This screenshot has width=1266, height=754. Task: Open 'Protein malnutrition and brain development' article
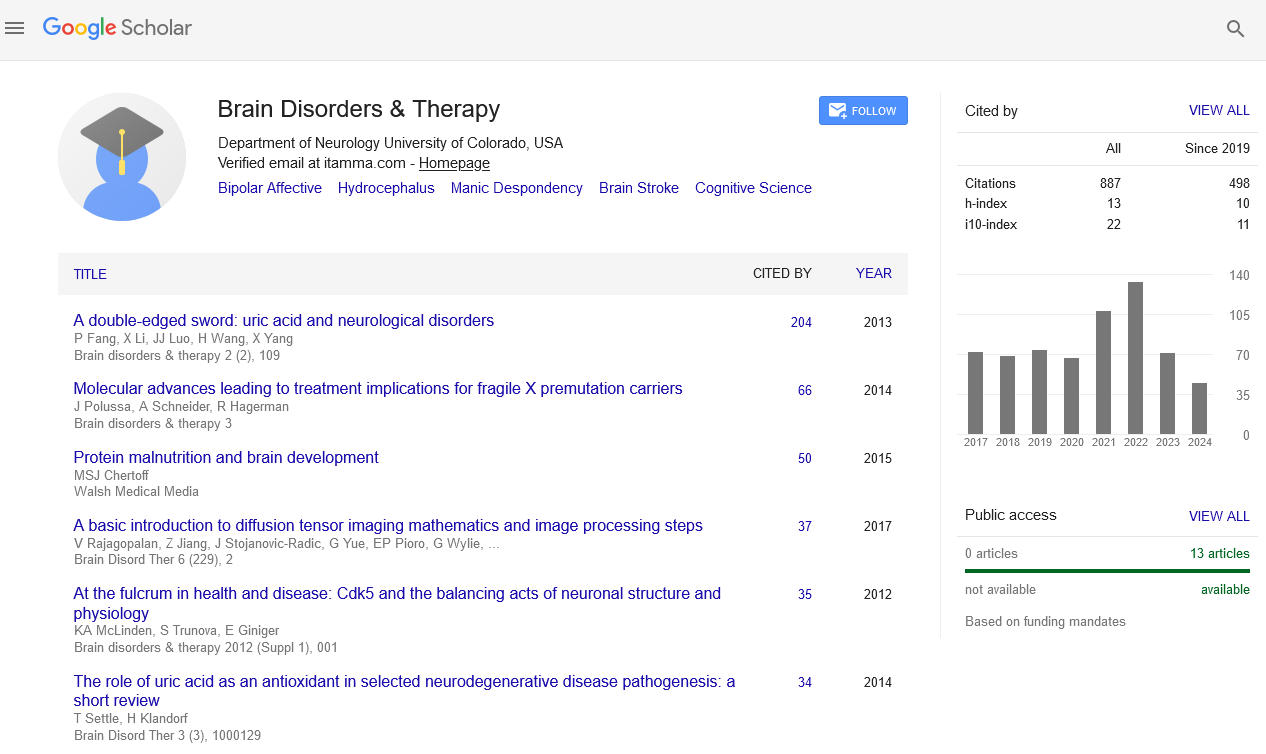226,457
